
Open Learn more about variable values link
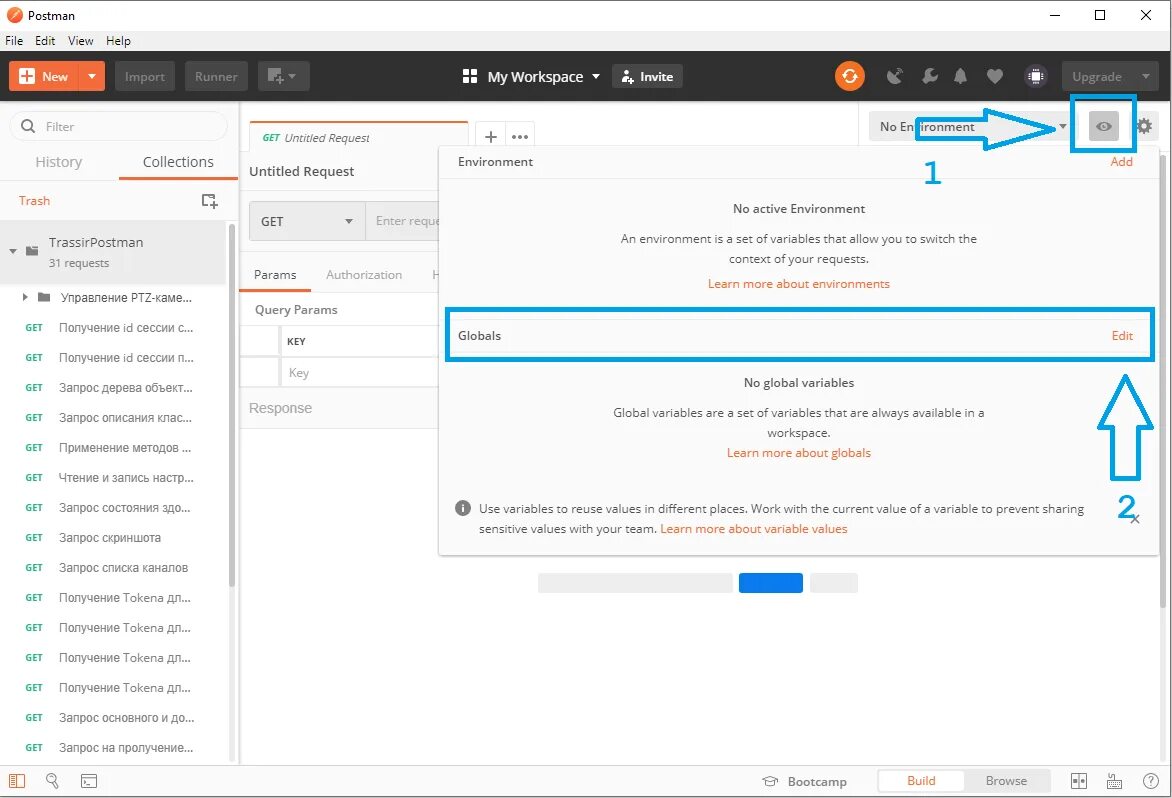753,528
